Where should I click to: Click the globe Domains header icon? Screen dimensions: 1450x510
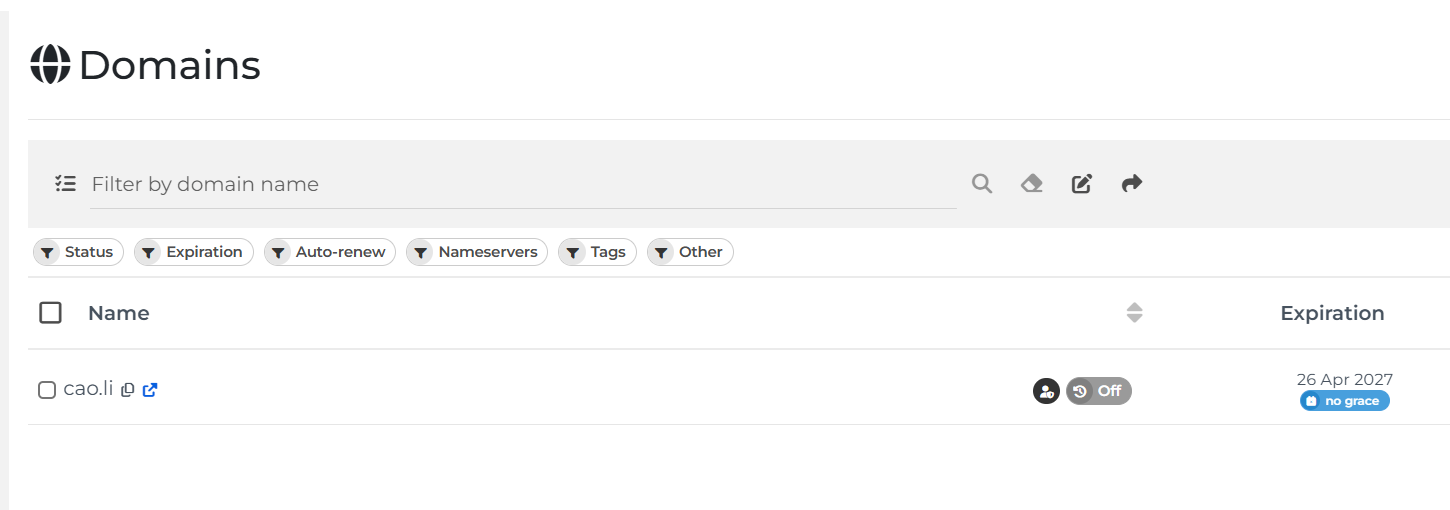click(50, 65)
